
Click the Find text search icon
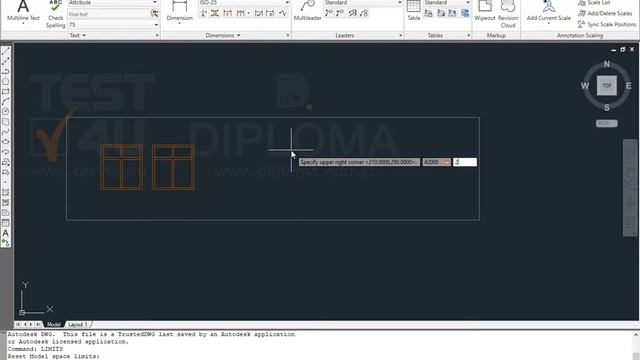154,14
